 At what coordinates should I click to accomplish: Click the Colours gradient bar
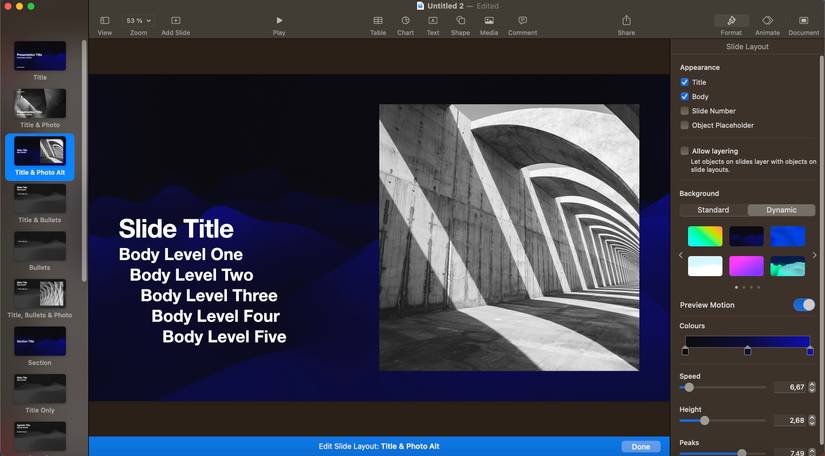pos(747,341)
